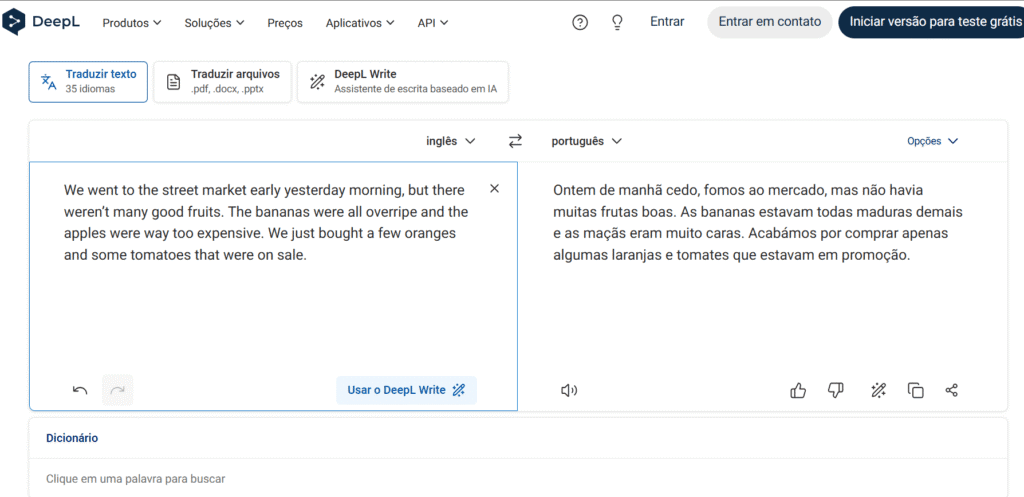Listen to the translated text aloud
The width and height of the screenshot is (1024, 497).
569,391
